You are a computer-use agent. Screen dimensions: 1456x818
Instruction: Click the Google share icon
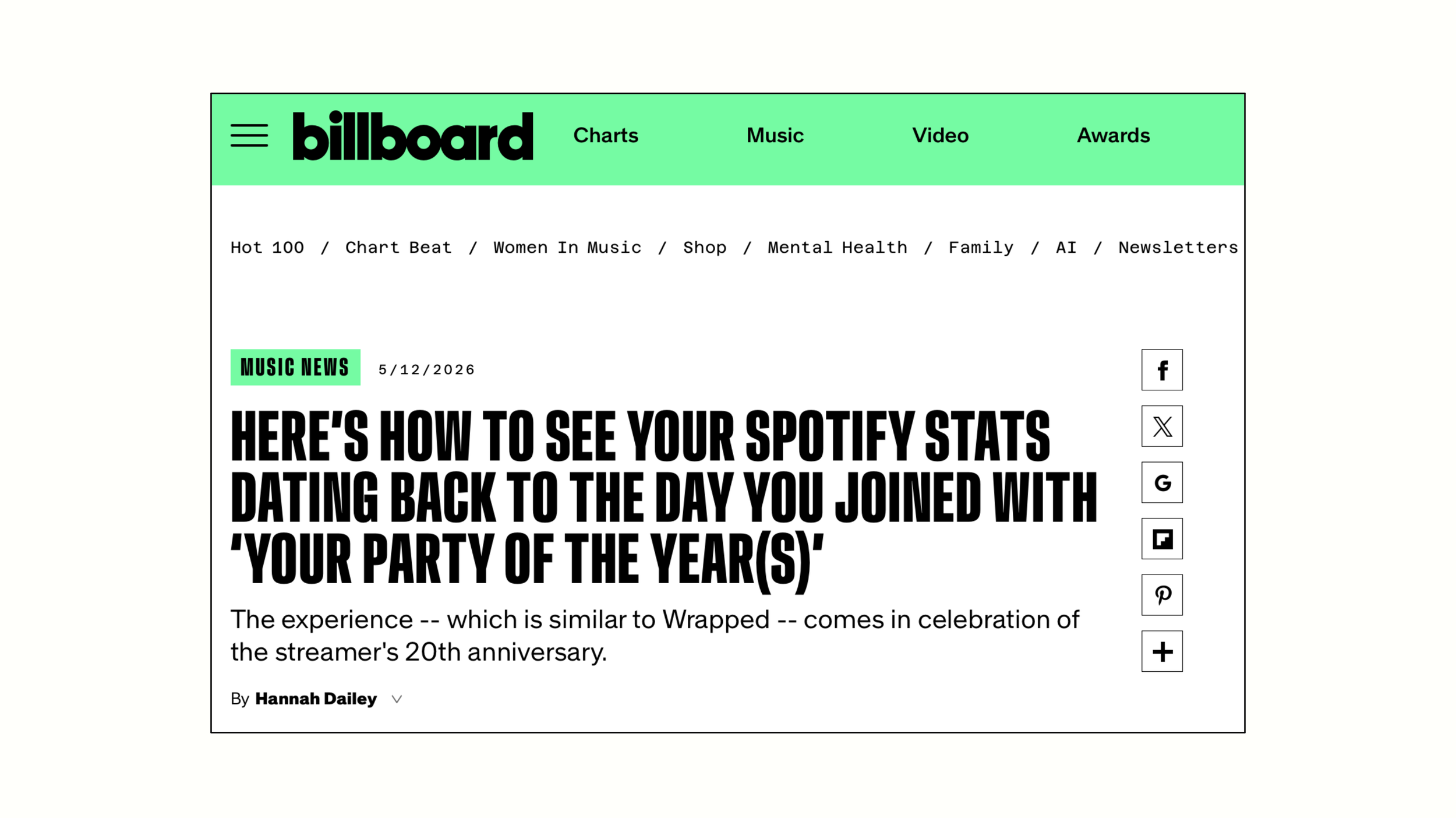[x=1162, y=482]
